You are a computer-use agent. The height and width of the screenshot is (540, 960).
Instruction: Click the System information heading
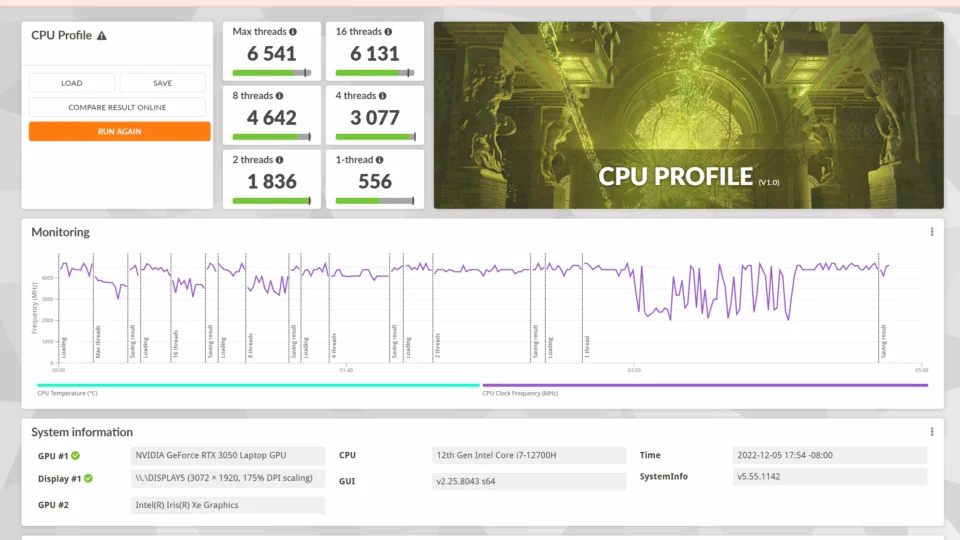click(82, 432)
